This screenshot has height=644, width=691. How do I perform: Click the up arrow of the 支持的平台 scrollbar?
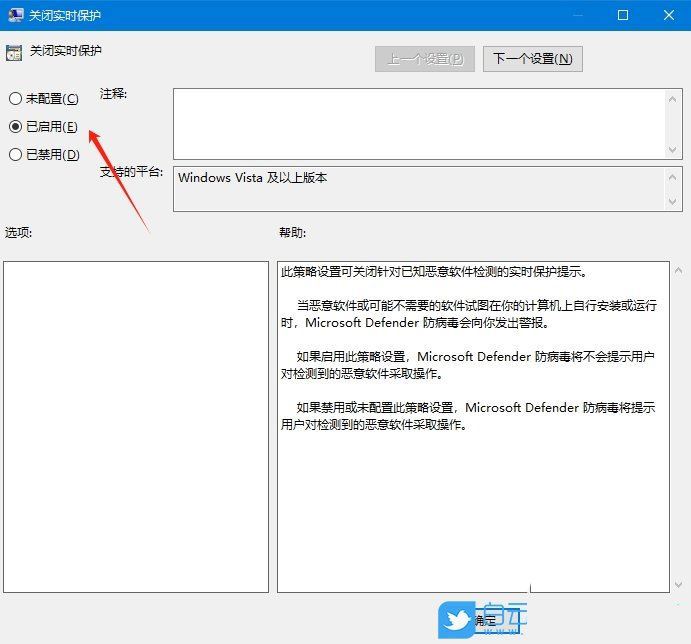(672, 177)
